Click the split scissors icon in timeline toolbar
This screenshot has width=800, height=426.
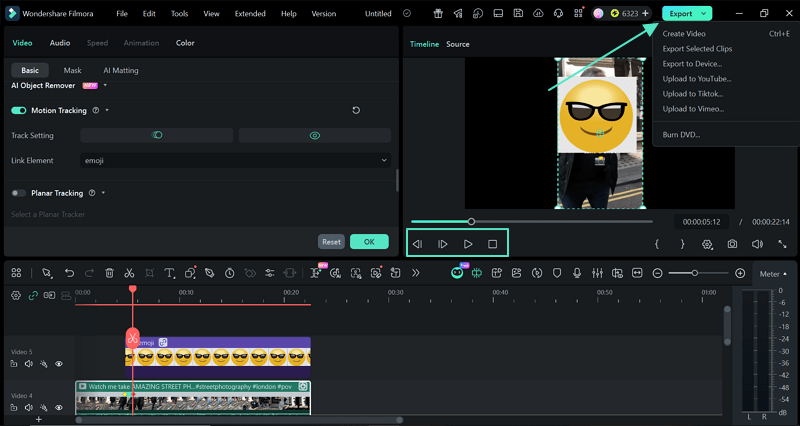click(129, 273)
